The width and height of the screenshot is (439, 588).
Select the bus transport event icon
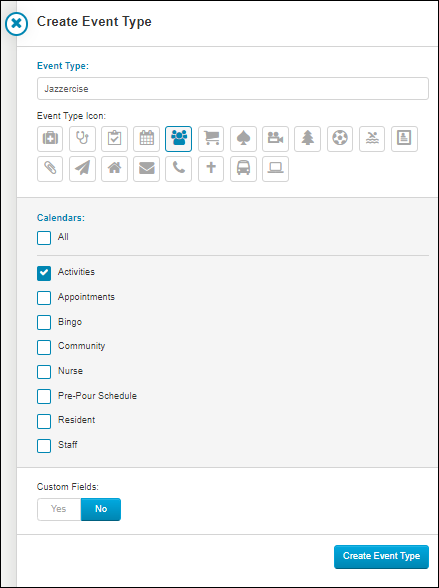(243, 169)
